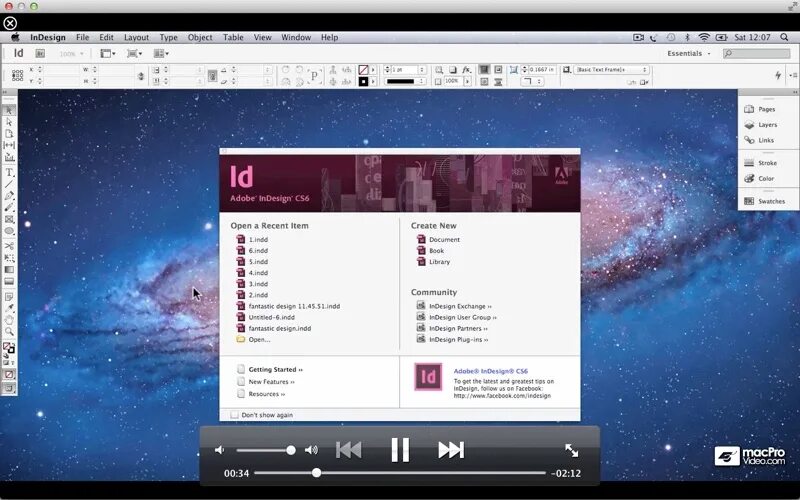Viewport: 800px width, 500px height.
Task: Select the Eyedropper tool
Action: tap(9, 308)
